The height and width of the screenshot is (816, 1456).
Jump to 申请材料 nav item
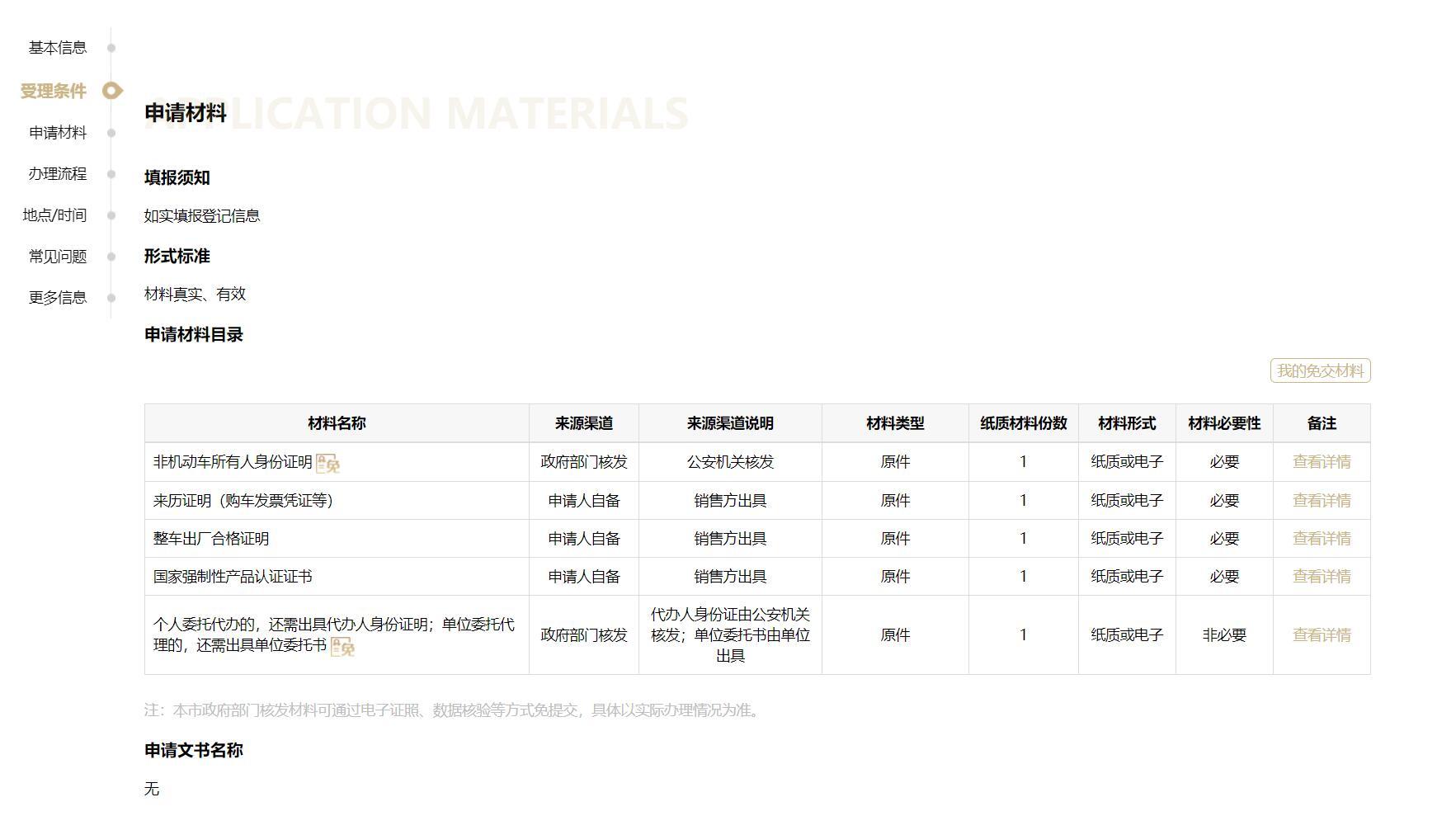58,133
